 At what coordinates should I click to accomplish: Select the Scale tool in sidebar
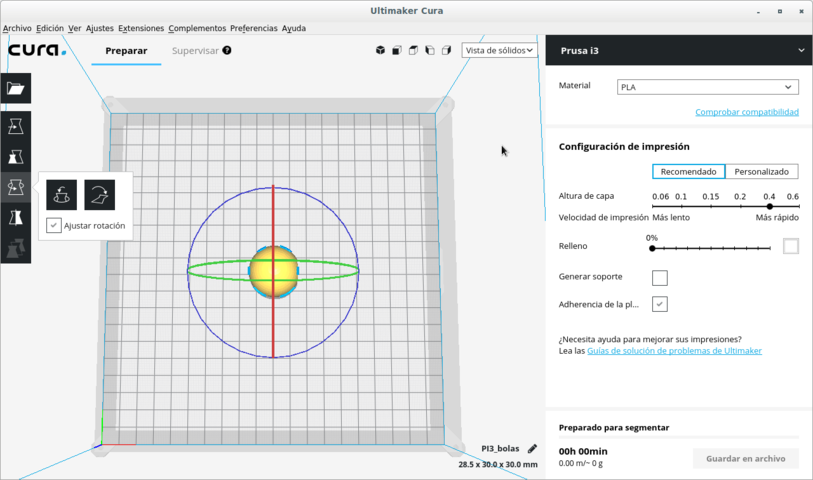(16, 157)
